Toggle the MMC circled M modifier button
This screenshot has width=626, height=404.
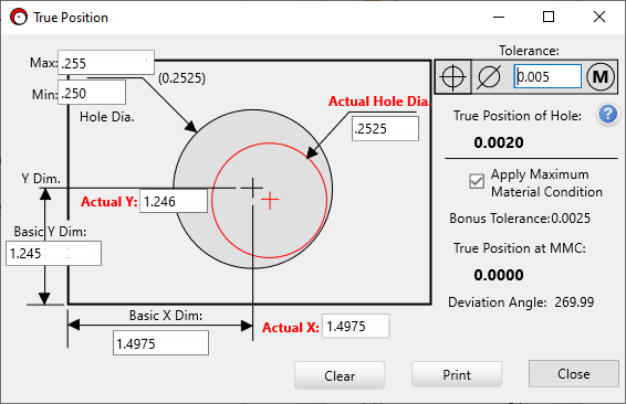600,77
